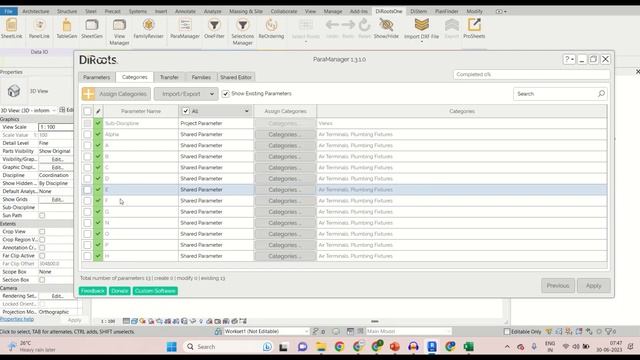Open Excel from the taskbar

point(469,347)
